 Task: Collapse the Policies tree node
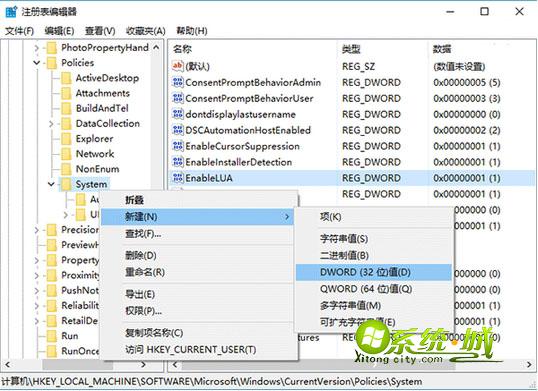[37, 63]
